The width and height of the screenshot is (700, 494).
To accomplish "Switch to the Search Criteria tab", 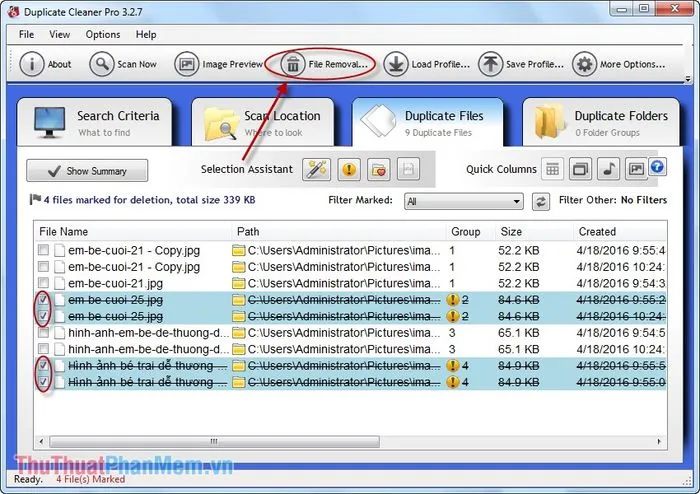I will (x=97, y=122).
